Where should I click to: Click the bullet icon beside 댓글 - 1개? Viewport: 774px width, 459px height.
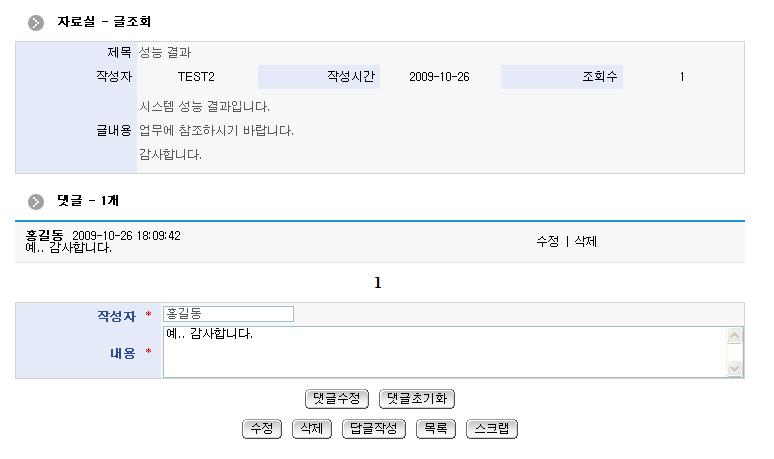36,201
